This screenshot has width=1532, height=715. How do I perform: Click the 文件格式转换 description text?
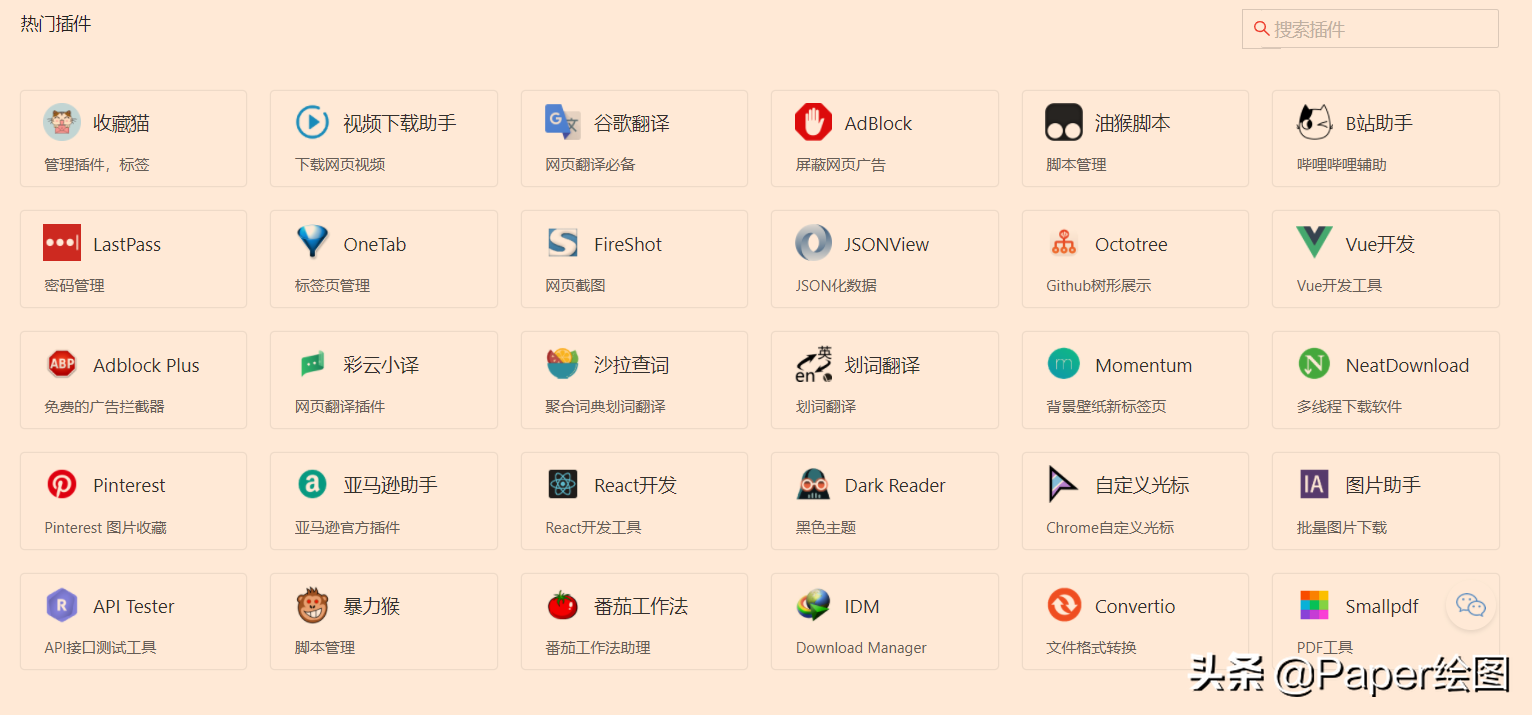(1092, 648)
